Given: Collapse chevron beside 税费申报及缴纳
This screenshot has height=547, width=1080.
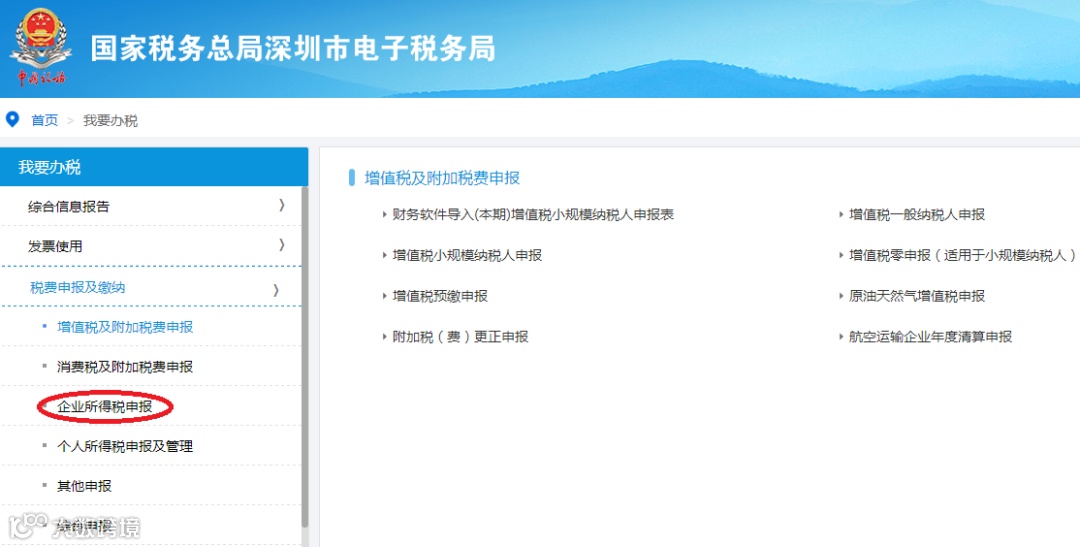Looking at the screenshot, I should tap(276, 290).
